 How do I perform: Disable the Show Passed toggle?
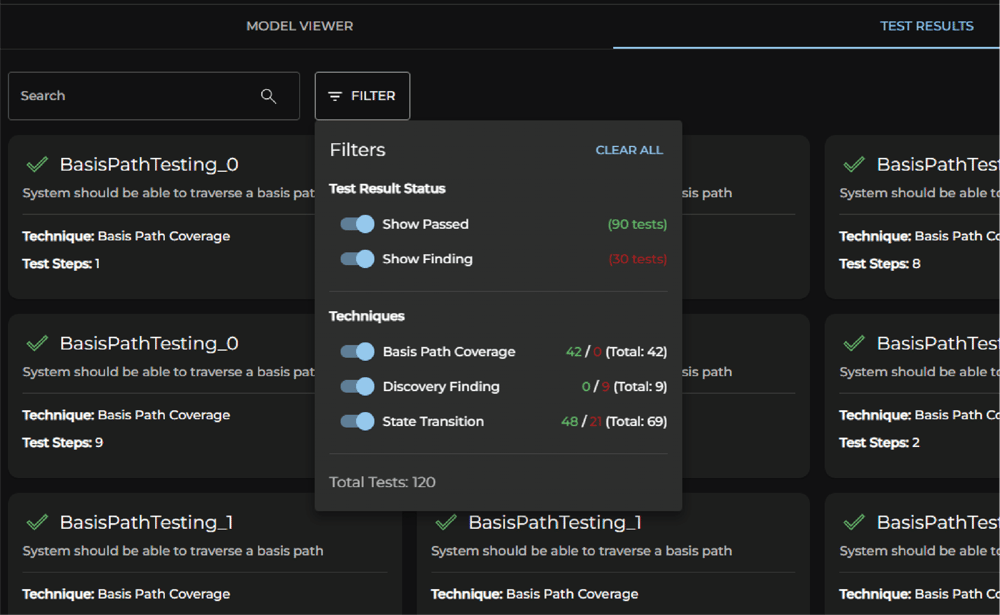(357, 224)
